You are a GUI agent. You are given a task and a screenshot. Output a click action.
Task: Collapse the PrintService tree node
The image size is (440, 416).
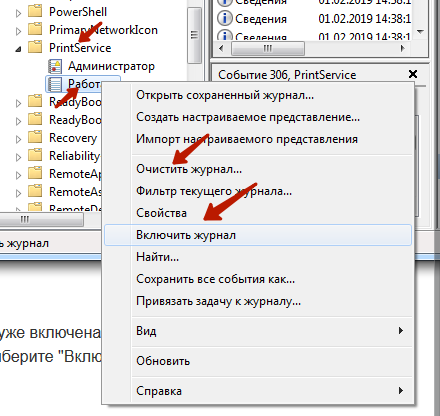pos(18,49)
